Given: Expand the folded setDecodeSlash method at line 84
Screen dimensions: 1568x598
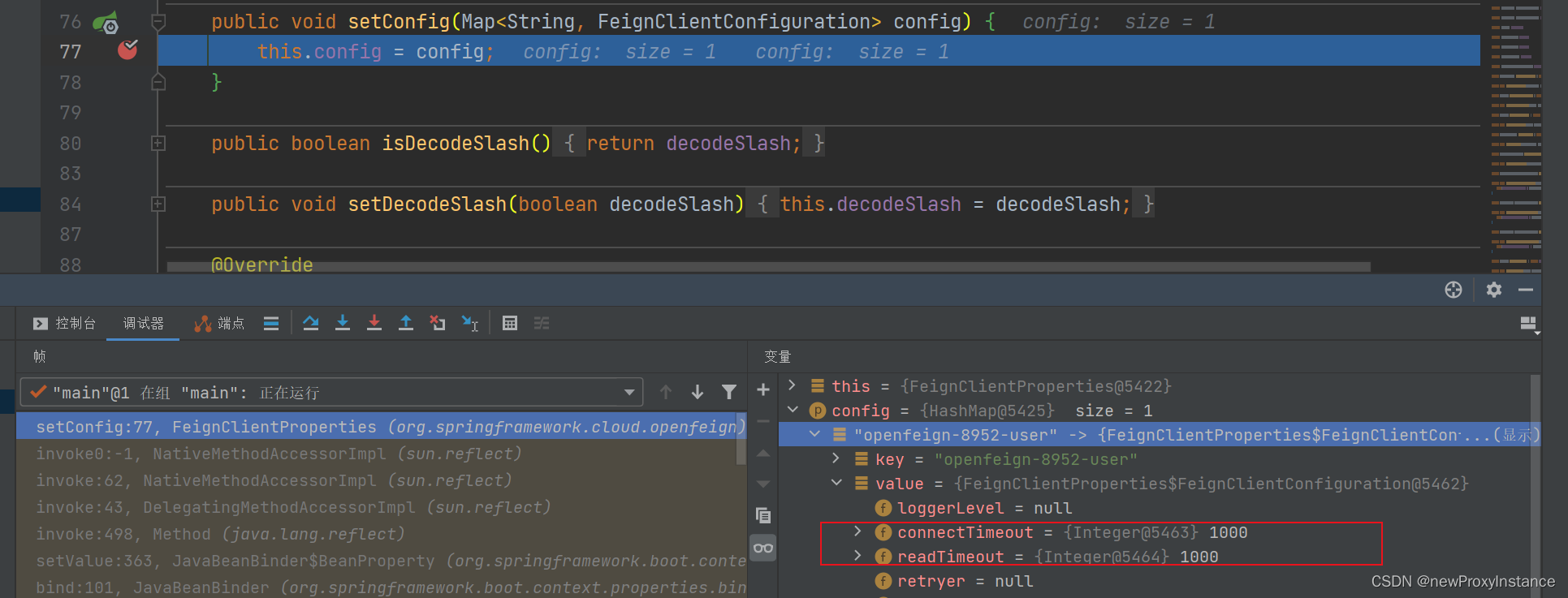Looking at the screenshot, I should tap(158, 204).
